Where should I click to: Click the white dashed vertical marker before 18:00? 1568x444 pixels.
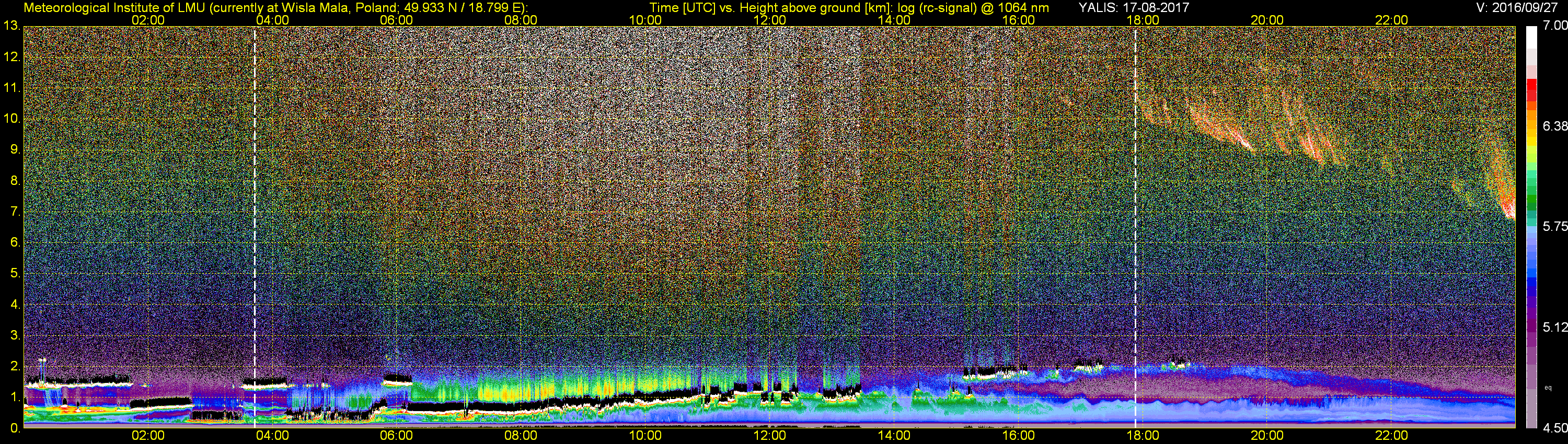coord(1135,226)
